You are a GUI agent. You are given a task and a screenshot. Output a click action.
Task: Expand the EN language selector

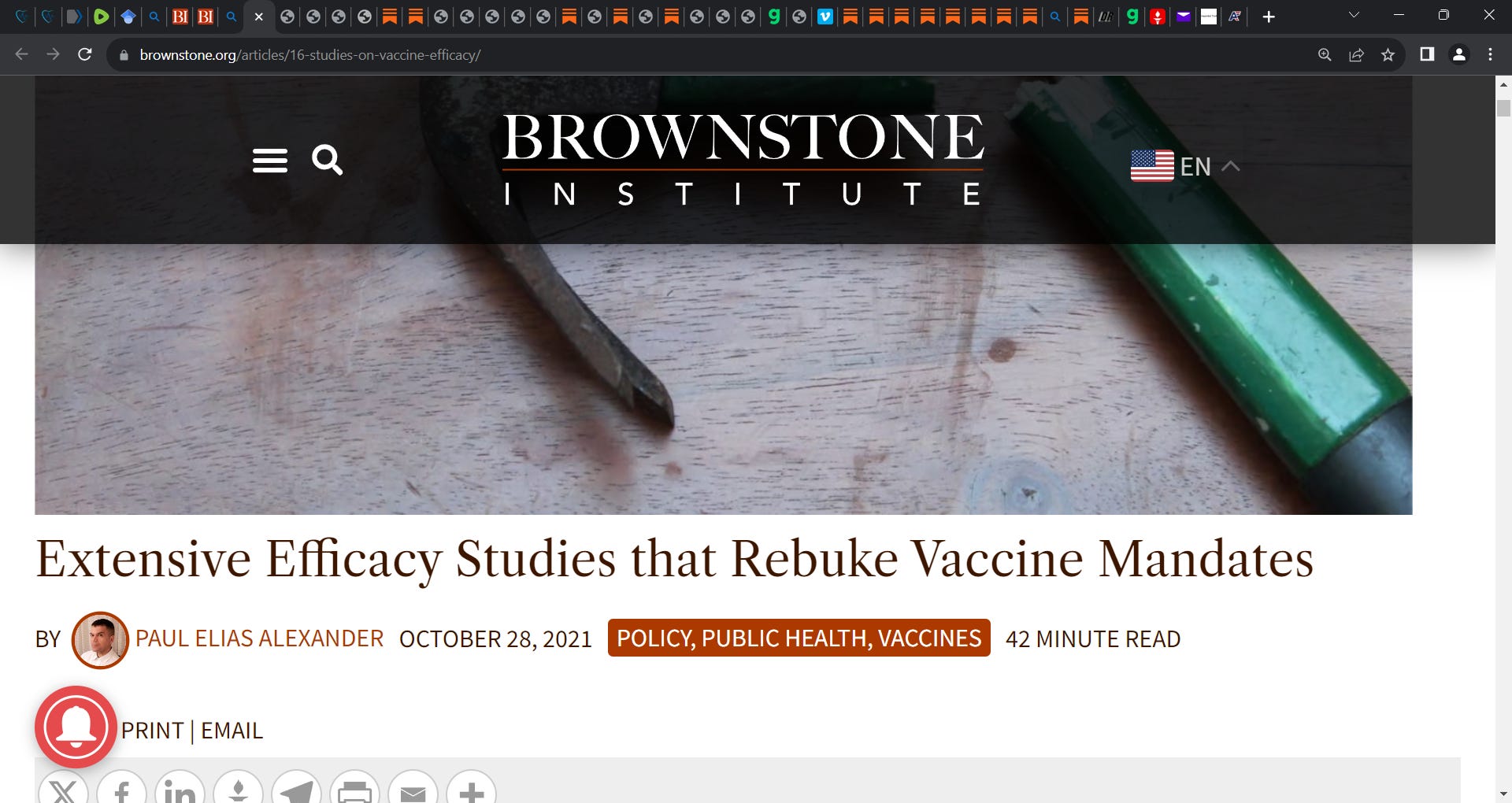[1209, 166]
